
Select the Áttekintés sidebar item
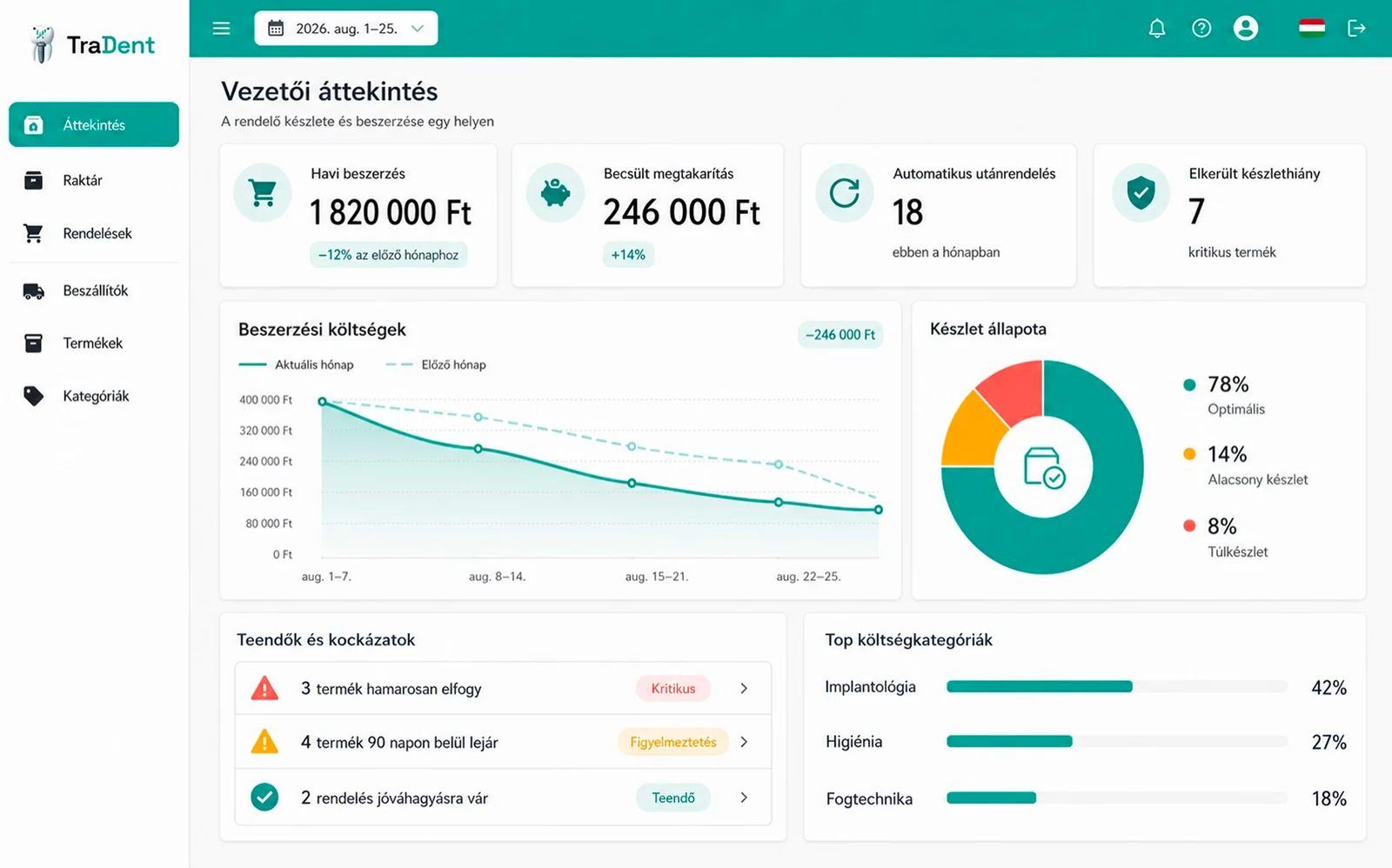coord(94,124)
